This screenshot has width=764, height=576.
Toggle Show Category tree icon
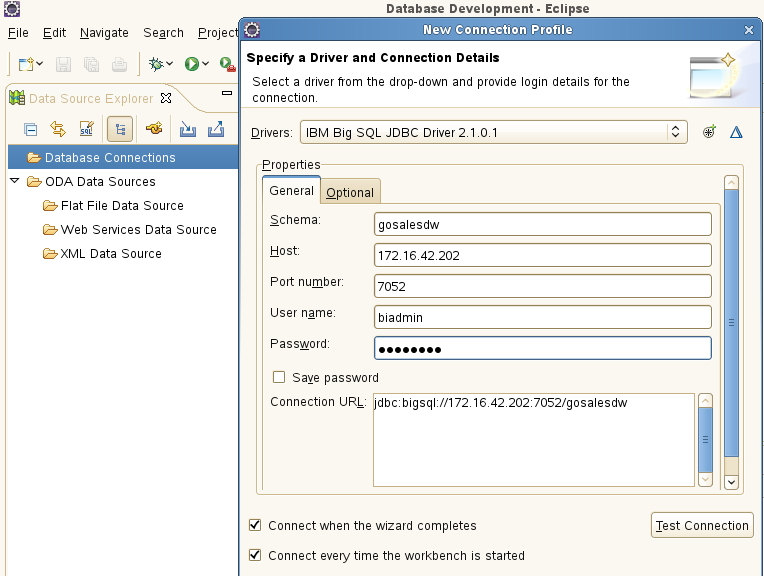coord(120,129)
